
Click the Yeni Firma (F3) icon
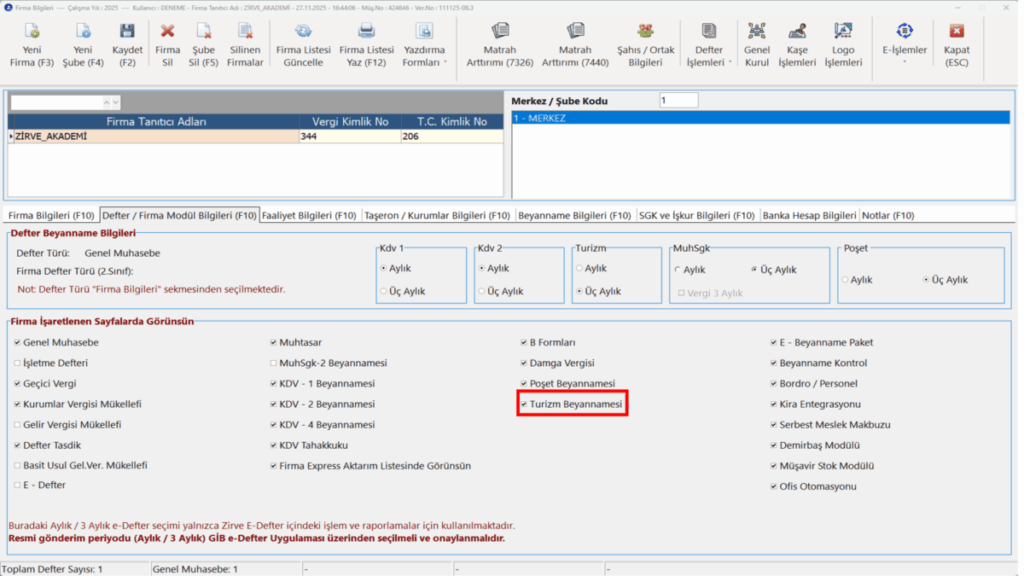31,31
